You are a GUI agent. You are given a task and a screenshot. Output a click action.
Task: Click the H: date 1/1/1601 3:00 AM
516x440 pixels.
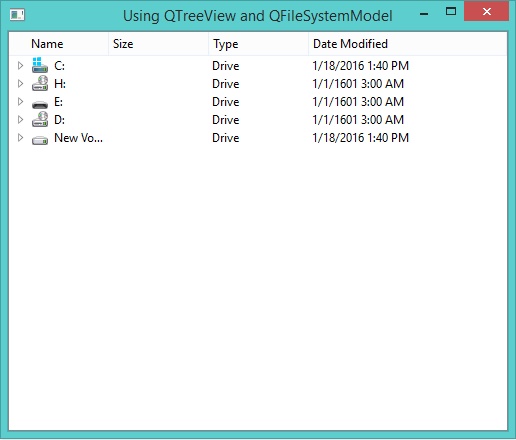tap(358, 84)
